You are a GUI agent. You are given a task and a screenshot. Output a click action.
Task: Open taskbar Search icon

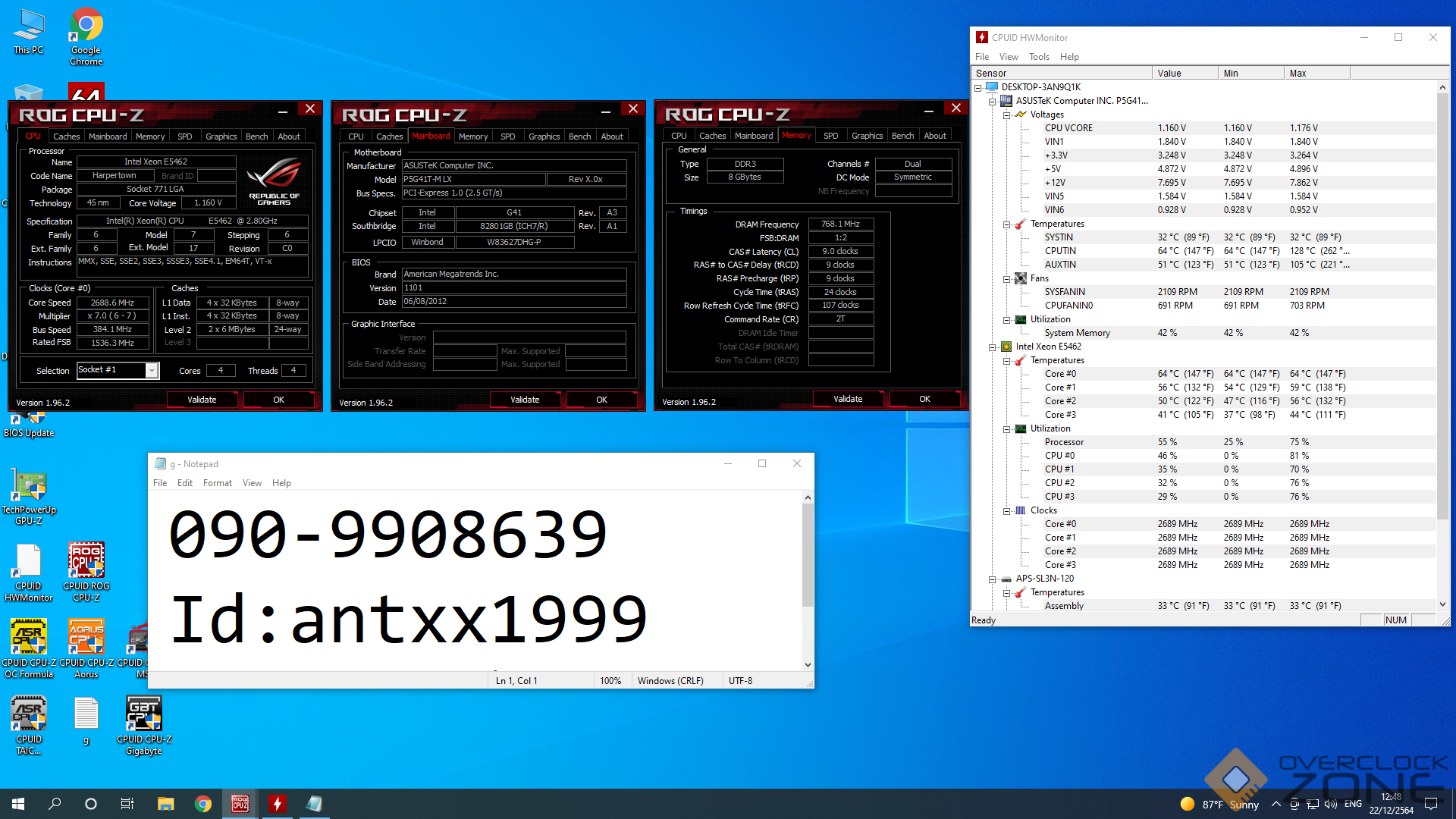[x=55, y=804]
